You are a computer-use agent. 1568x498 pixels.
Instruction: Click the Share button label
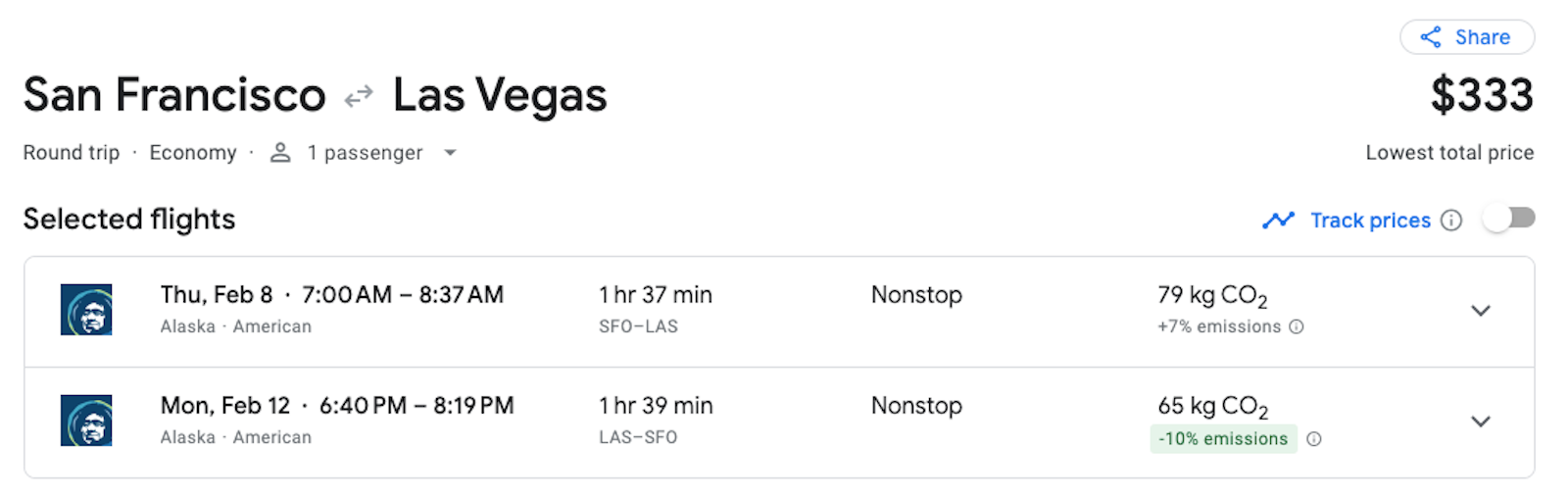pos(1482,37)
